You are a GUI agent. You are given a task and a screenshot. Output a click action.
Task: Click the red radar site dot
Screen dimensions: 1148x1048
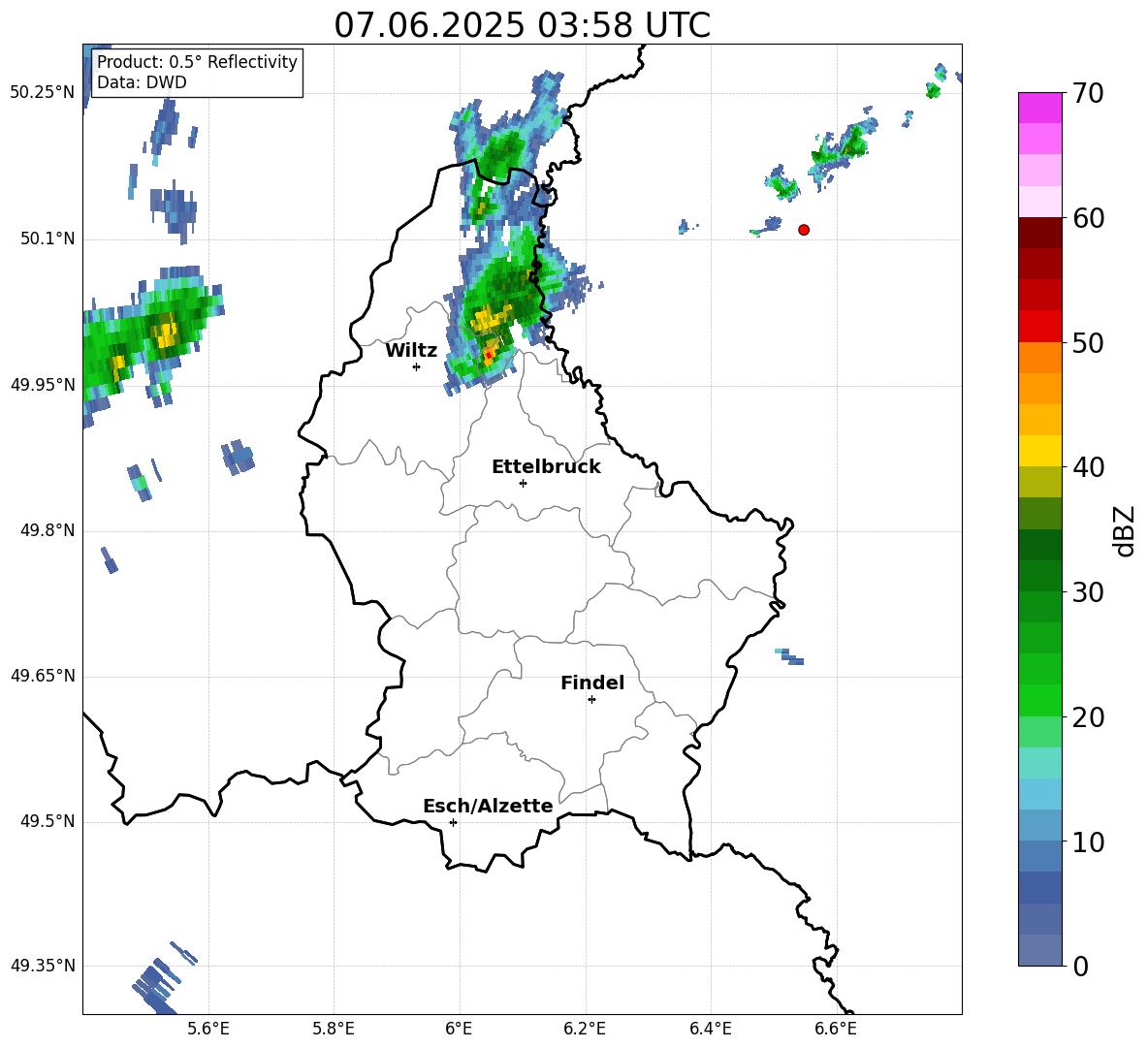[804, 230]
